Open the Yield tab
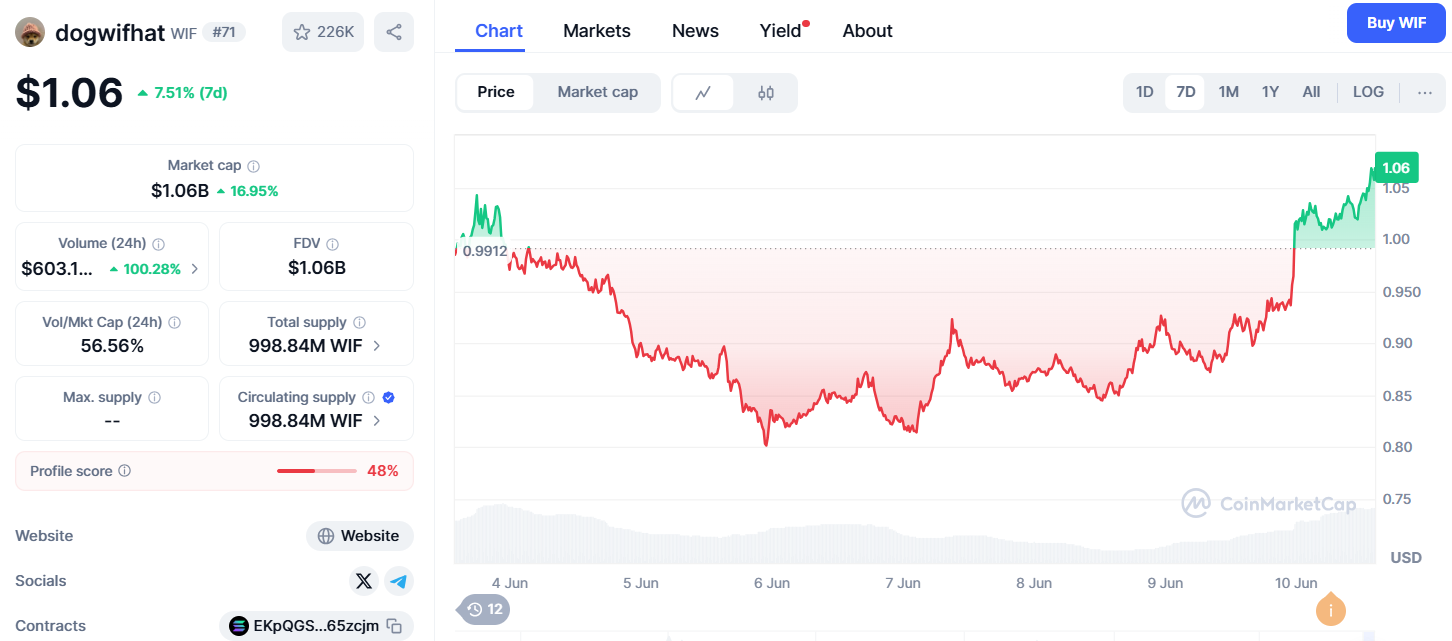 [x=781, y=31]
